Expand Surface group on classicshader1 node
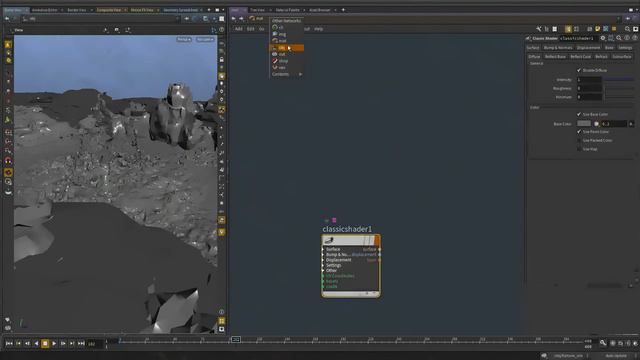The image size is (640, 360). pyautogui.click(x=323, y=249)
